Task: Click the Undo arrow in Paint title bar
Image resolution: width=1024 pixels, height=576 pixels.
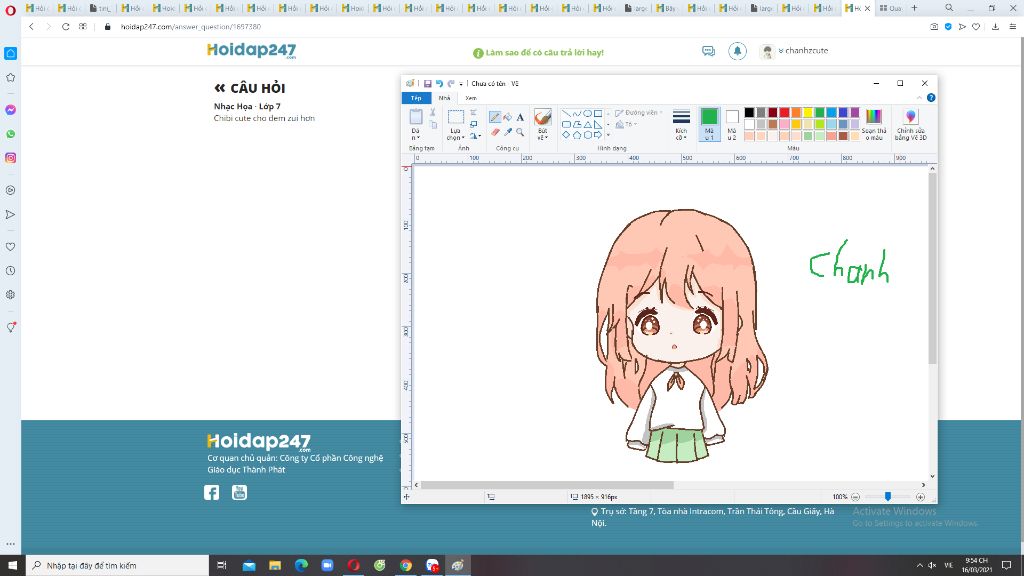Action: (x=439, y=84)
